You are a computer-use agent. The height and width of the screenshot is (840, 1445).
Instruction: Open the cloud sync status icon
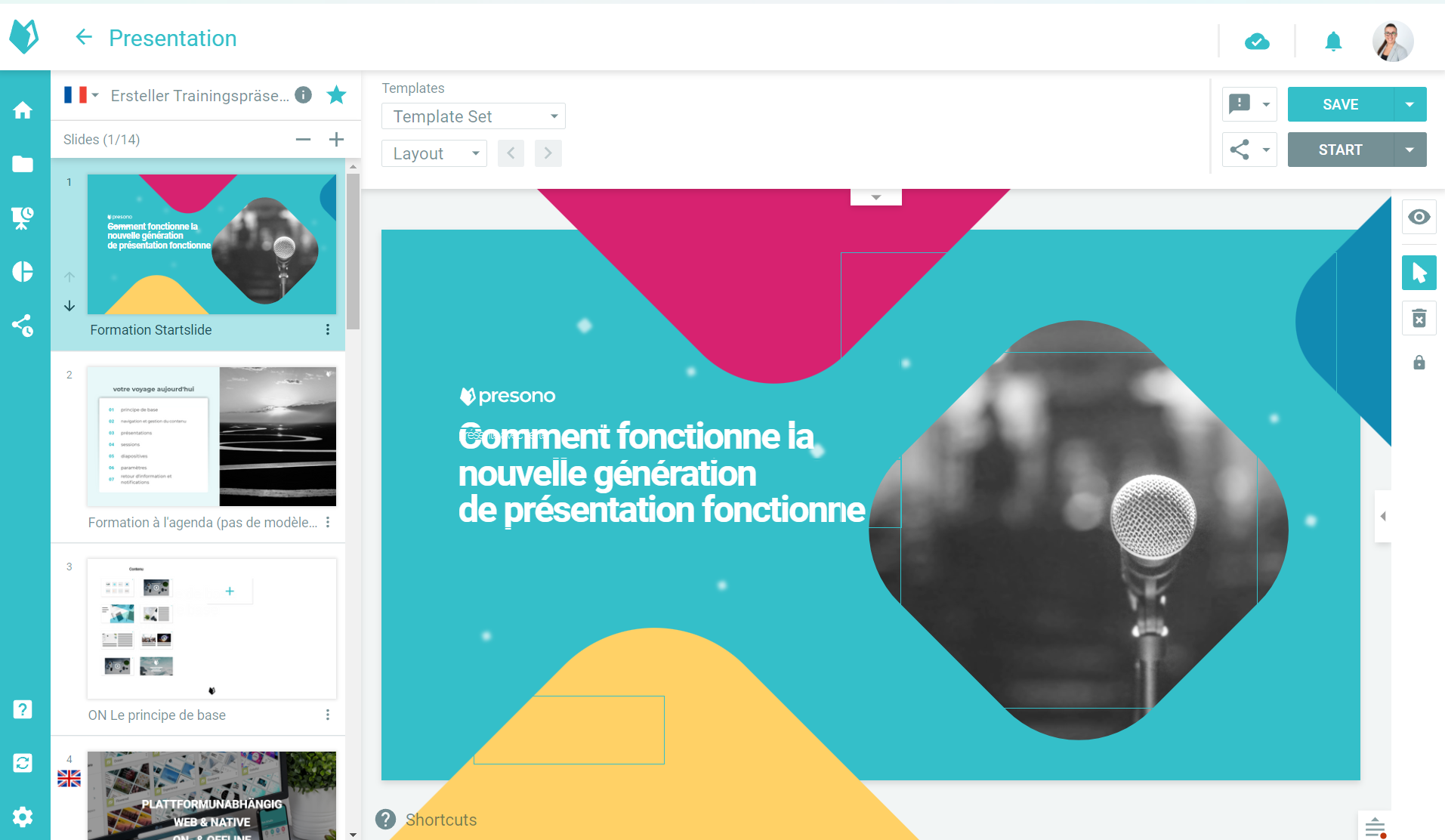coord(1257,41)
